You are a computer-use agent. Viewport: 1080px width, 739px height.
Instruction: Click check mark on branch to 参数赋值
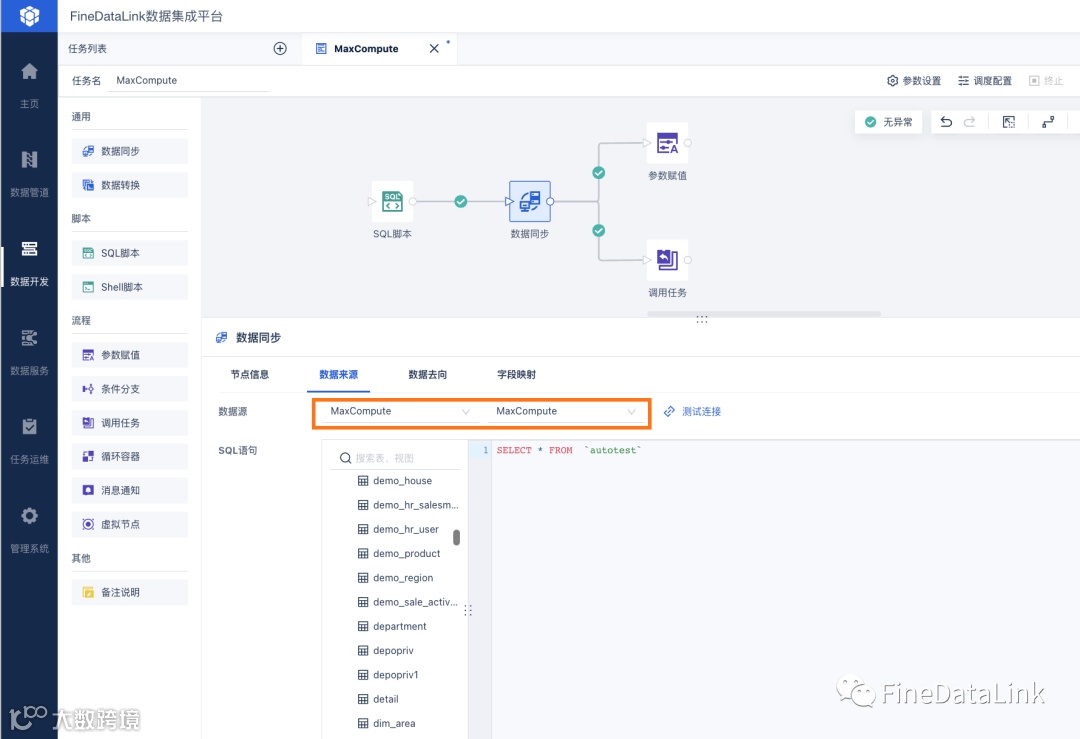599,173
